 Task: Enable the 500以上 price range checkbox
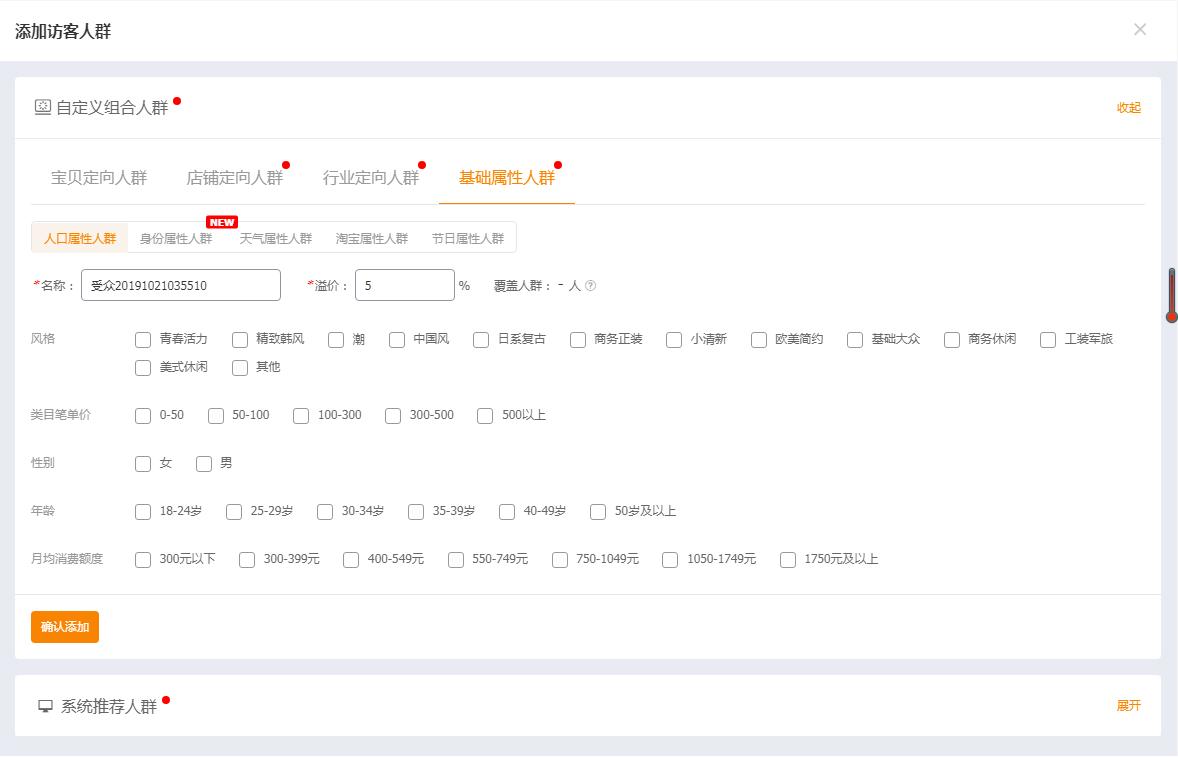tap(485, 415)
